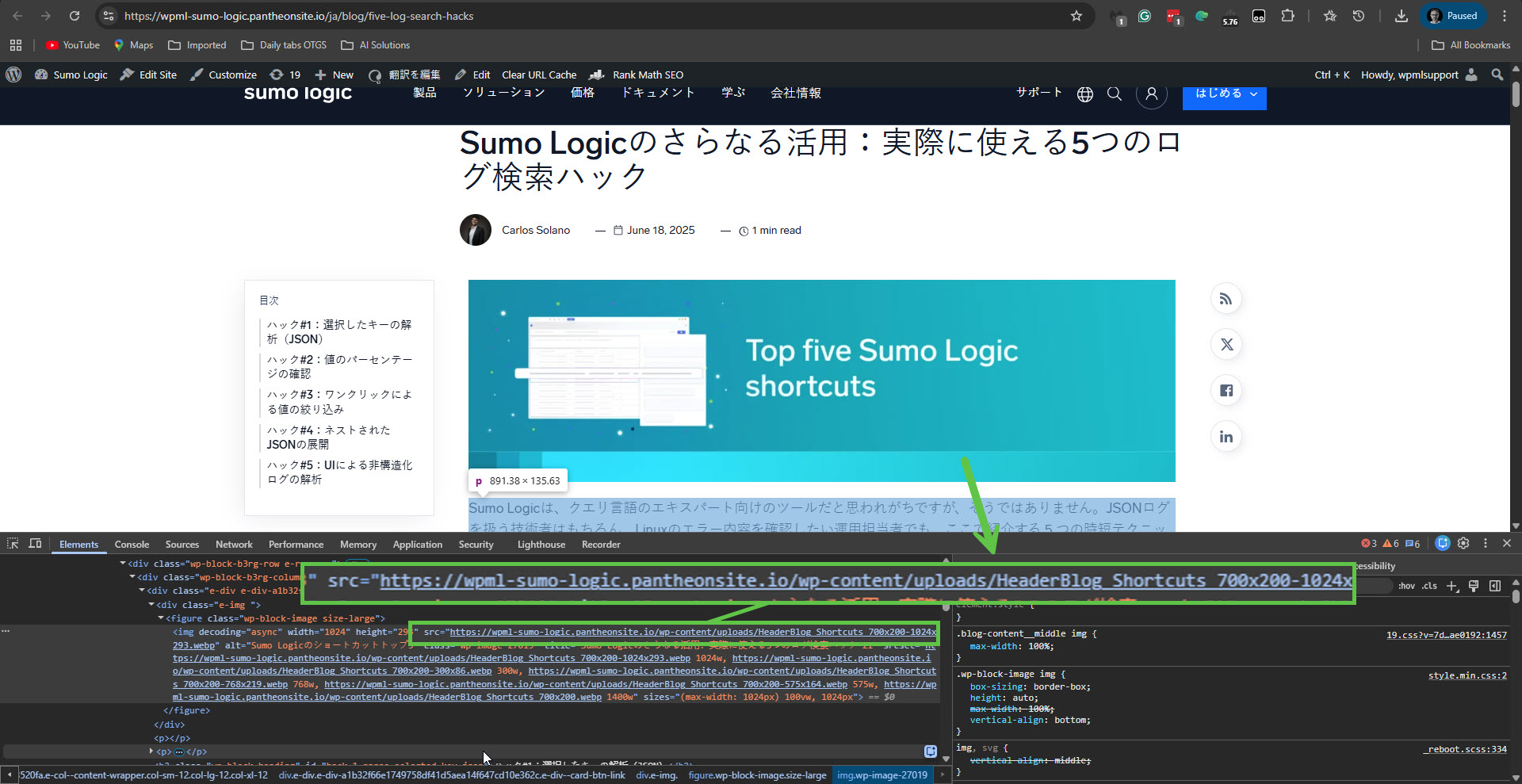Share the post on Facebook
This screenshot has width=1522, height=784.
click(x=1226, y=391)
